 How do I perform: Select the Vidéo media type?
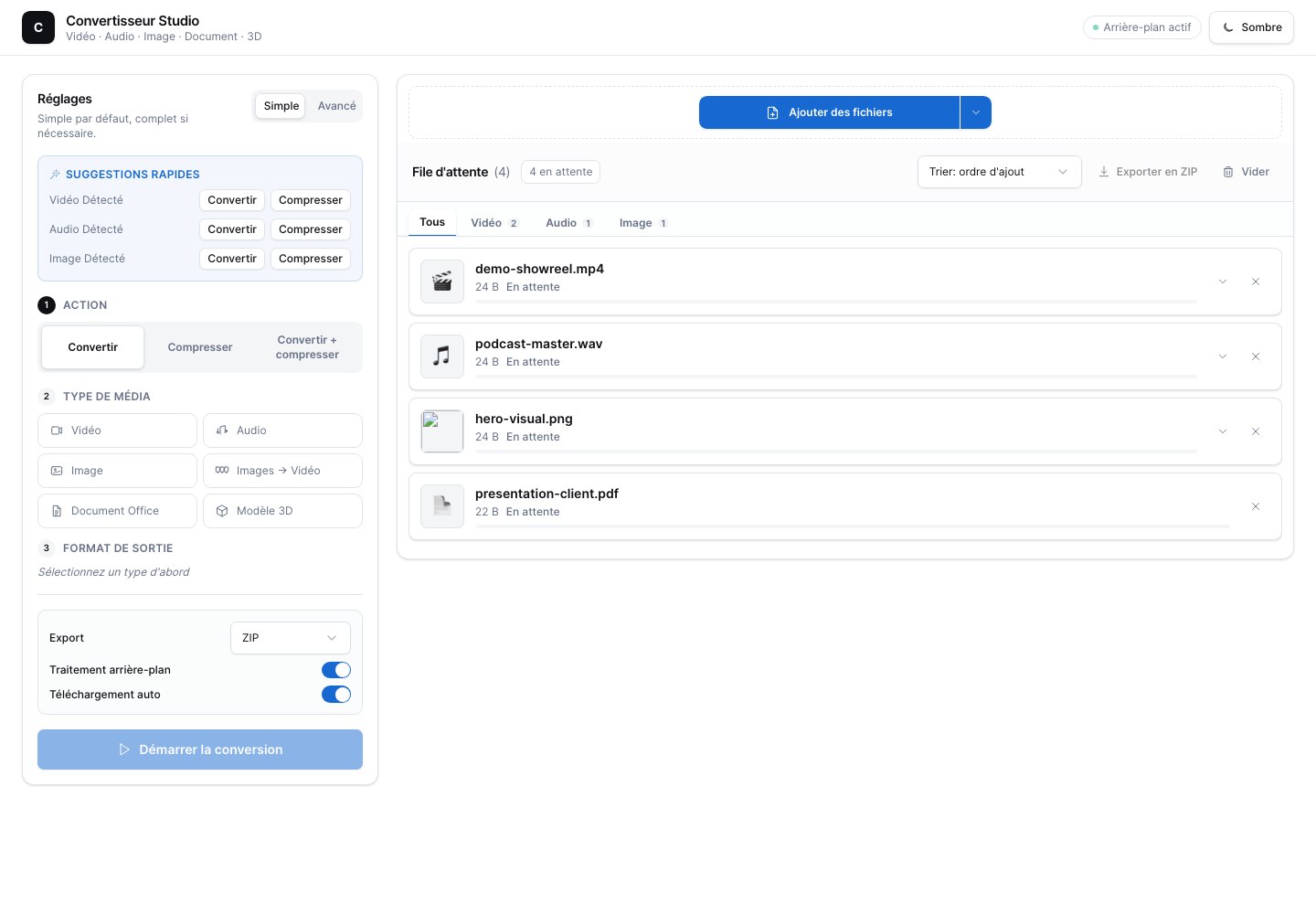pyautogui.click(x=117, y=430)
